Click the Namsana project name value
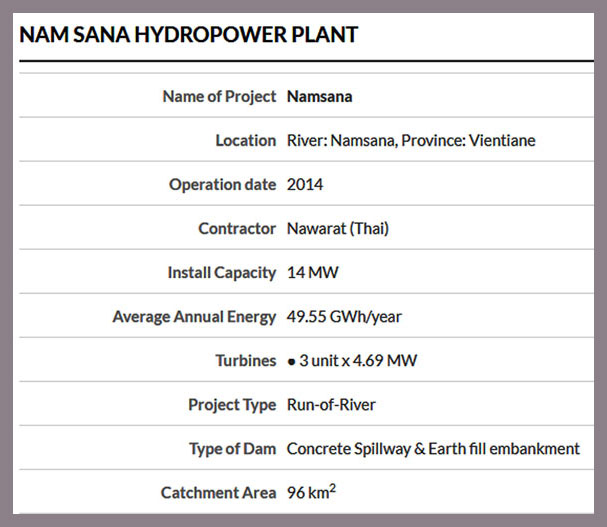607x527 pixels. pos(319,96)
